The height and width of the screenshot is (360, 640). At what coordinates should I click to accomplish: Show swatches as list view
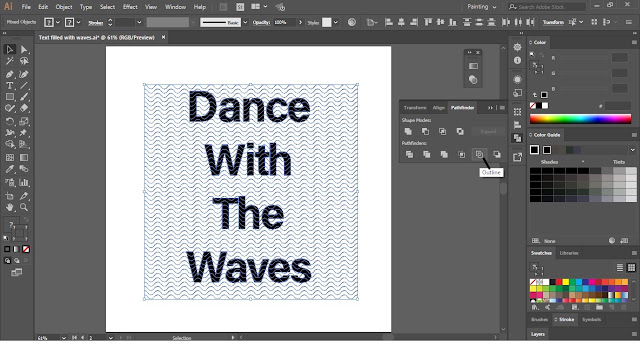(x=620, y=267)
